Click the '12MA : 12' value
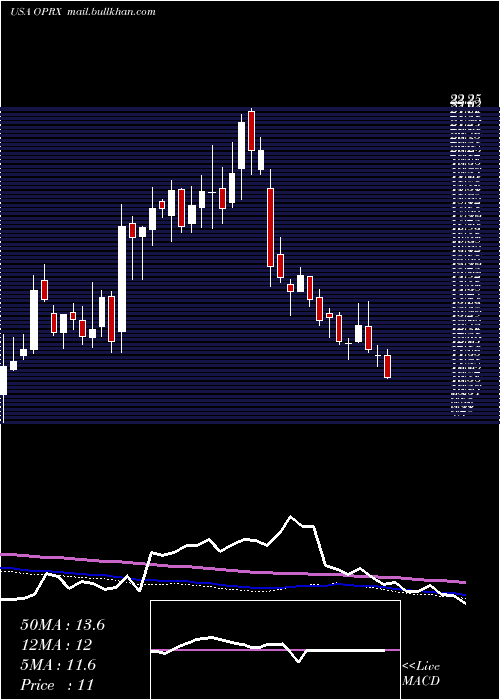 tap(56, 645)
